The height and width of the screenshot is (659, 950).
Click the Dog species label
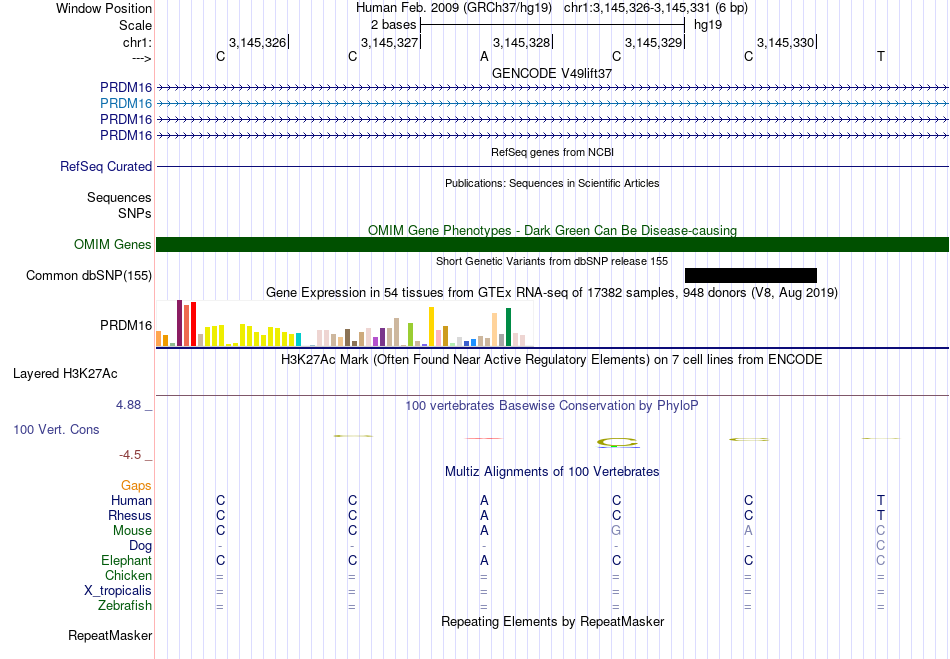click(x=140, y=545)
